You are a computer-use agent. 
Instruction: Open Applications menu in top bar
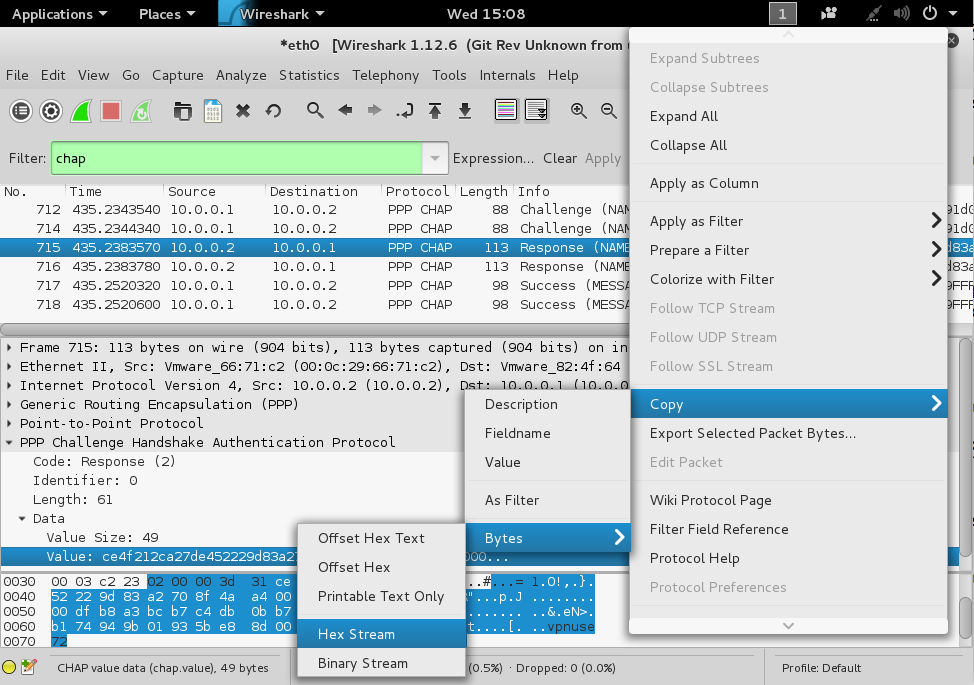59,14
